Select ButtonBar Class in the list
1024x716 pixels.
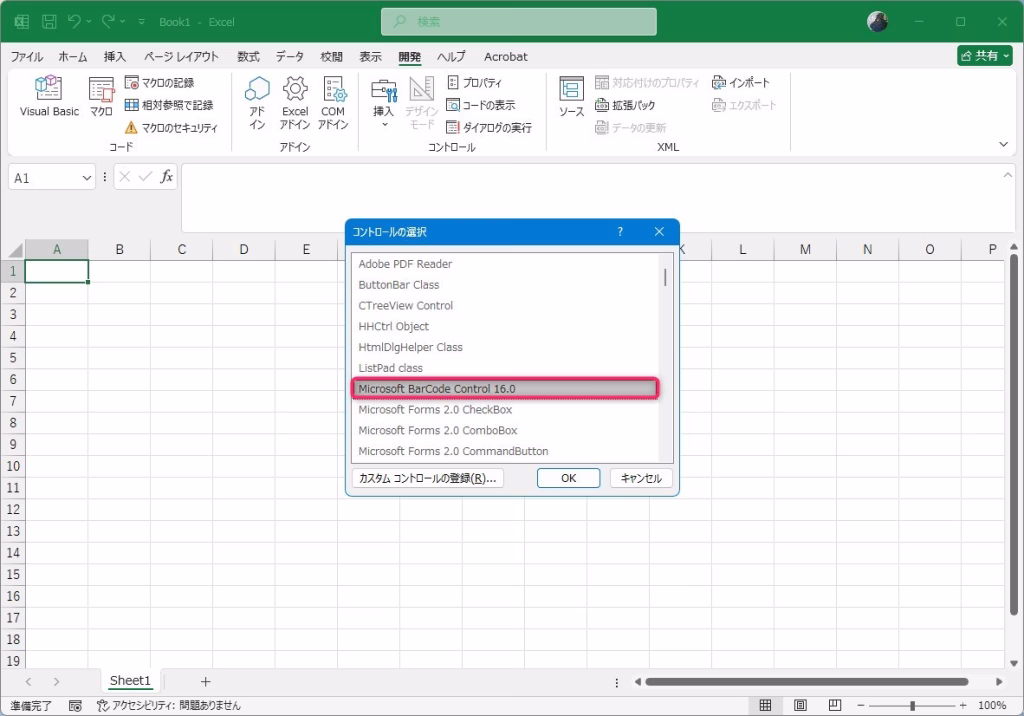(505, 285)
